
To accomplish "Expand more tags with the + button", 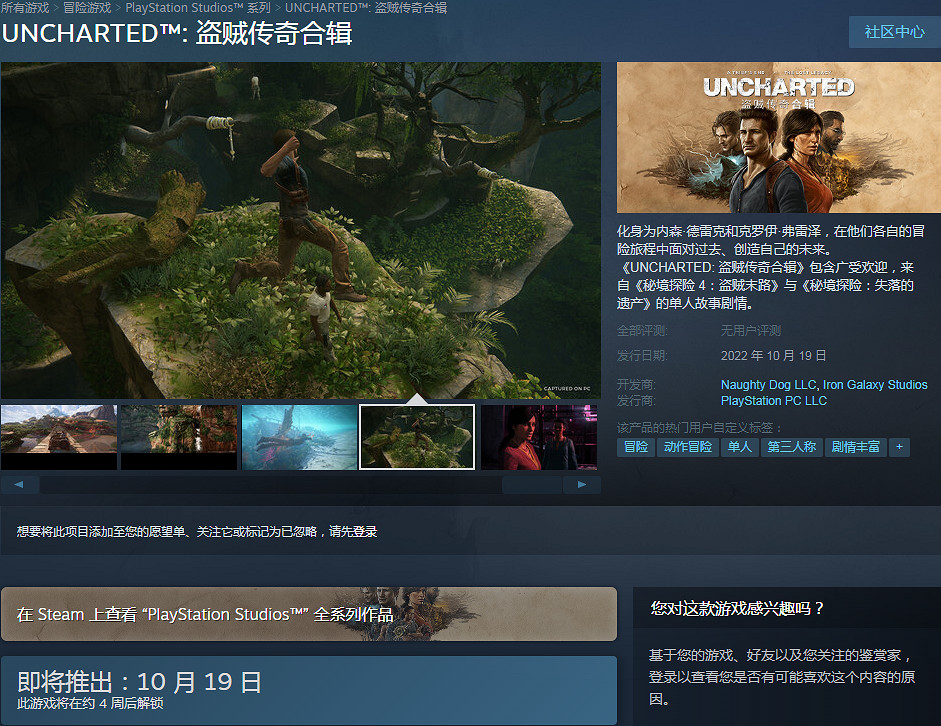I will tap(898, 447).
